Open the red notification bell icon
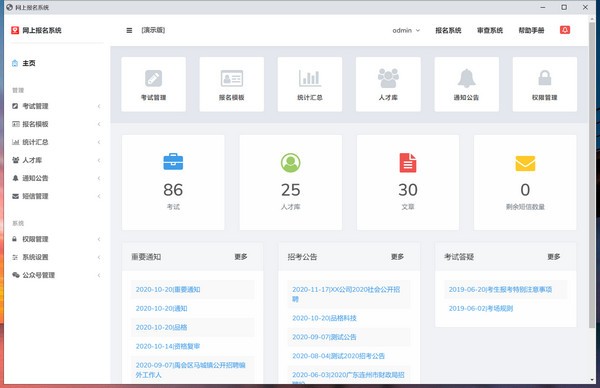 coord(565,30)
